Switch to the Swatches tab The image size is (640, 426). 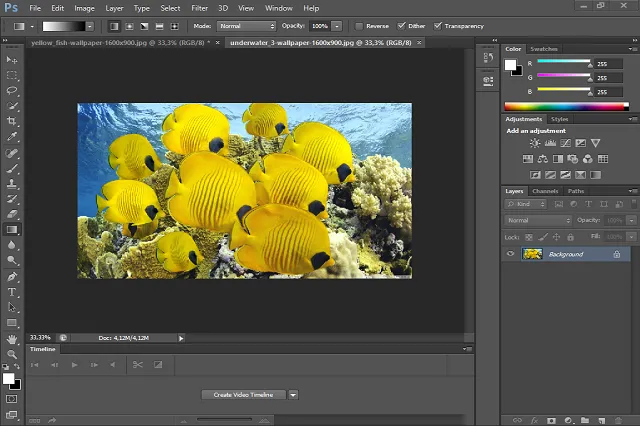pos(544,49)
